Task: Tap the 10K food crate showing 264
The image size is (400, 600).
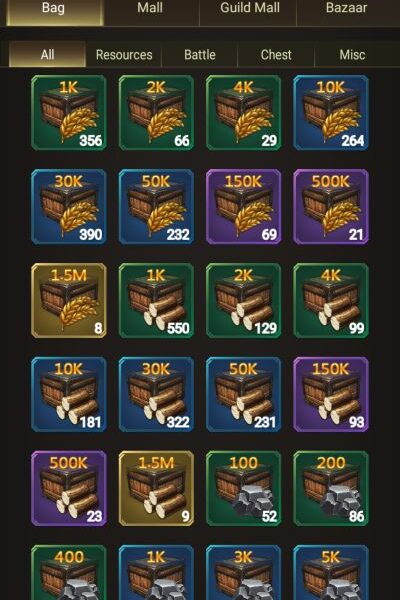Action: pos(331,112)
